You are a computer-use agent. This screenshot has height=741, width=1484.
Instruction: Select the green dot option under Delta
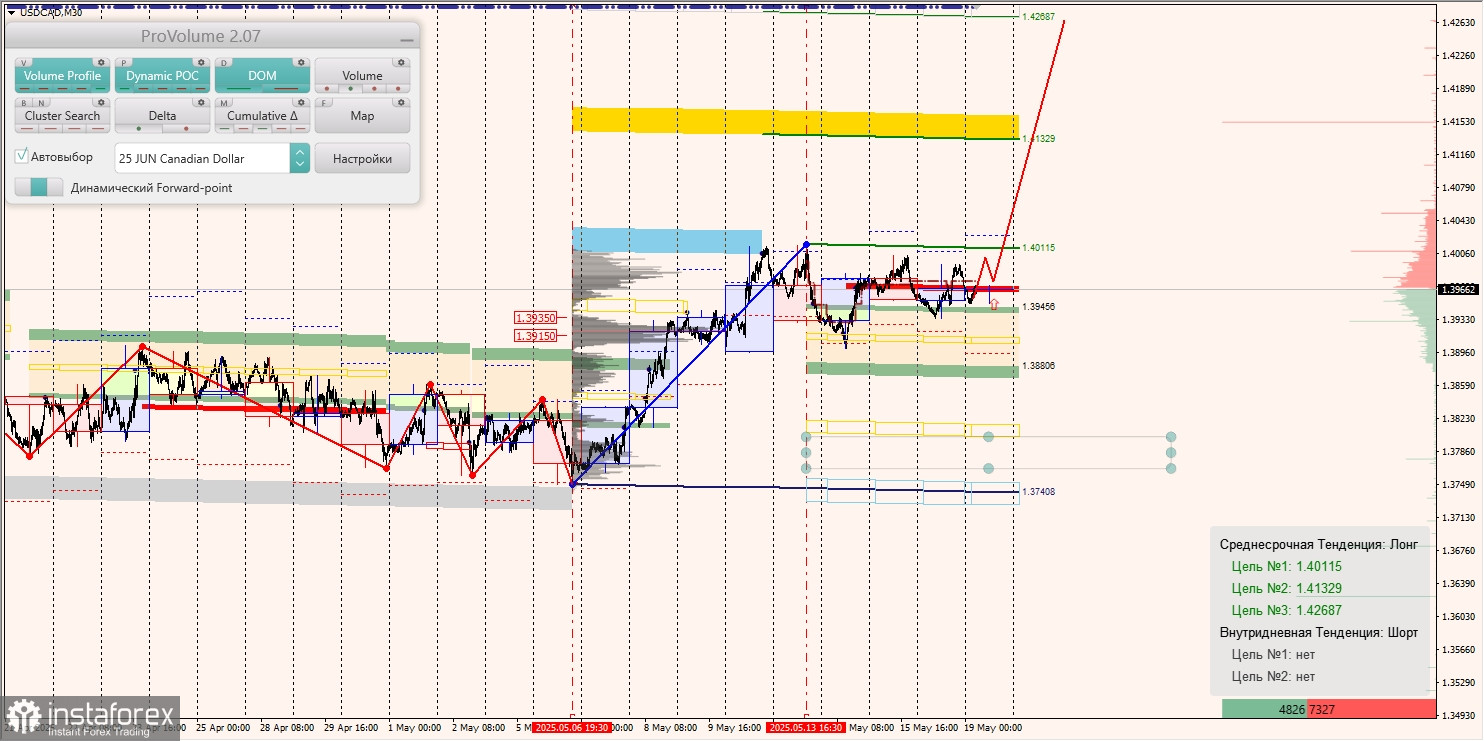(137, 128)
